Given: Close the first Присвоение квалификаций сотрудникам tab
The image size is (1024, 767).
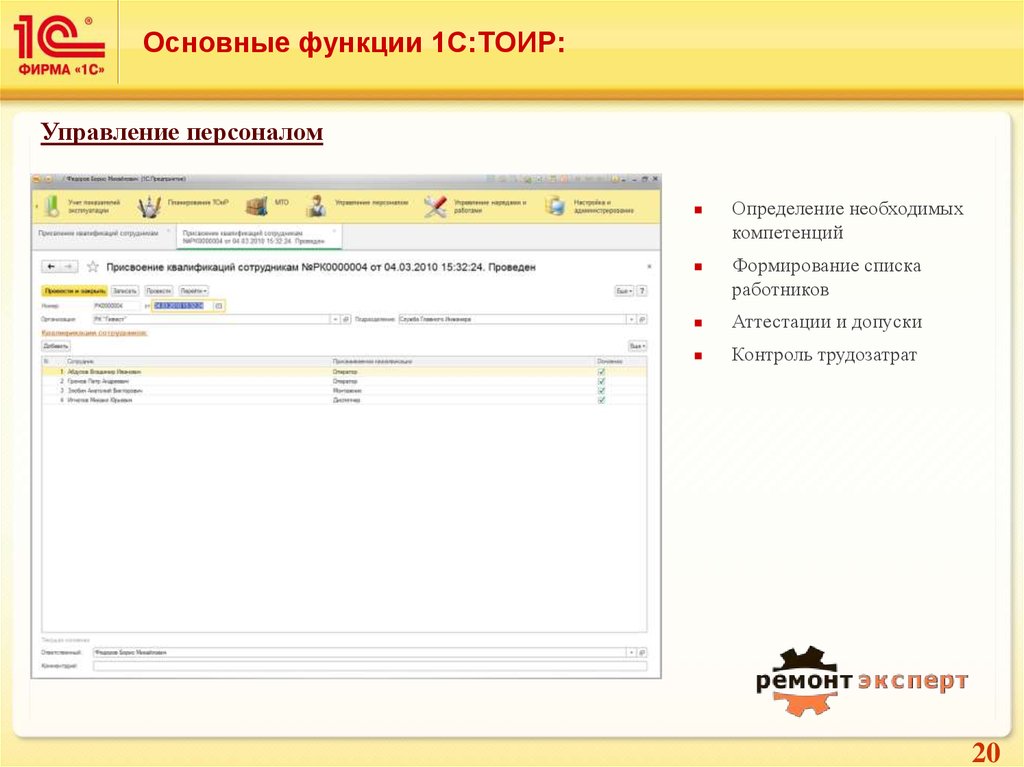Looking at the screenshot, I should 168,231.
